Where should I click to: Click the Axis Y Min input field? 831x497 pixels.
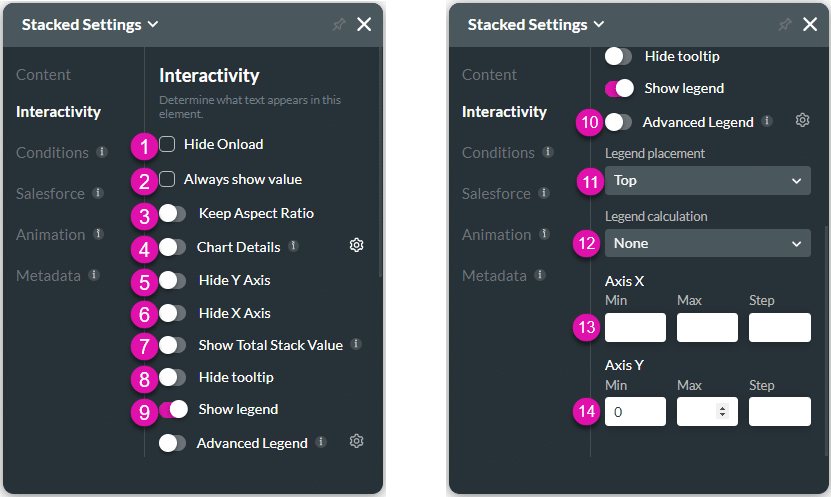(x=635, y=411)
